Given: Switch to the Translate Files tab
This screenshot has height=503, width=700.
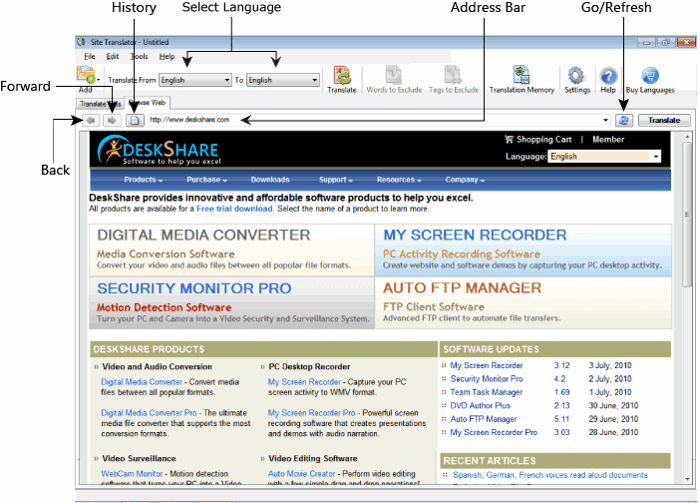Looking at the screenshot, I should tap(100, 104).
